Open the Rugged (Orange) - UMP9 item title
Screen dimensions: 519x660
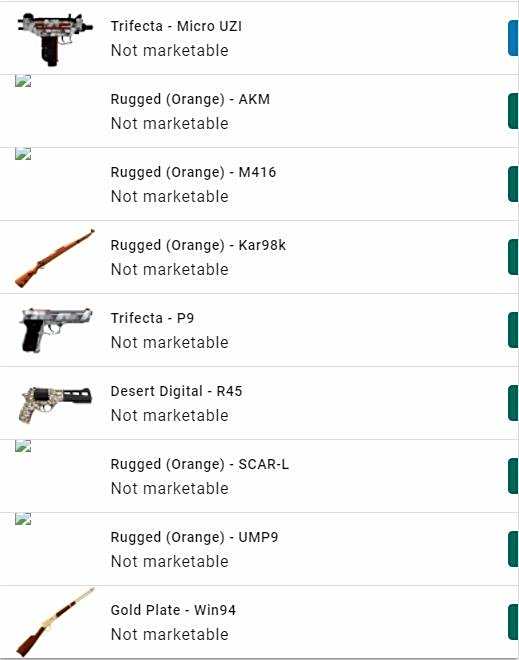click(194, 537)
